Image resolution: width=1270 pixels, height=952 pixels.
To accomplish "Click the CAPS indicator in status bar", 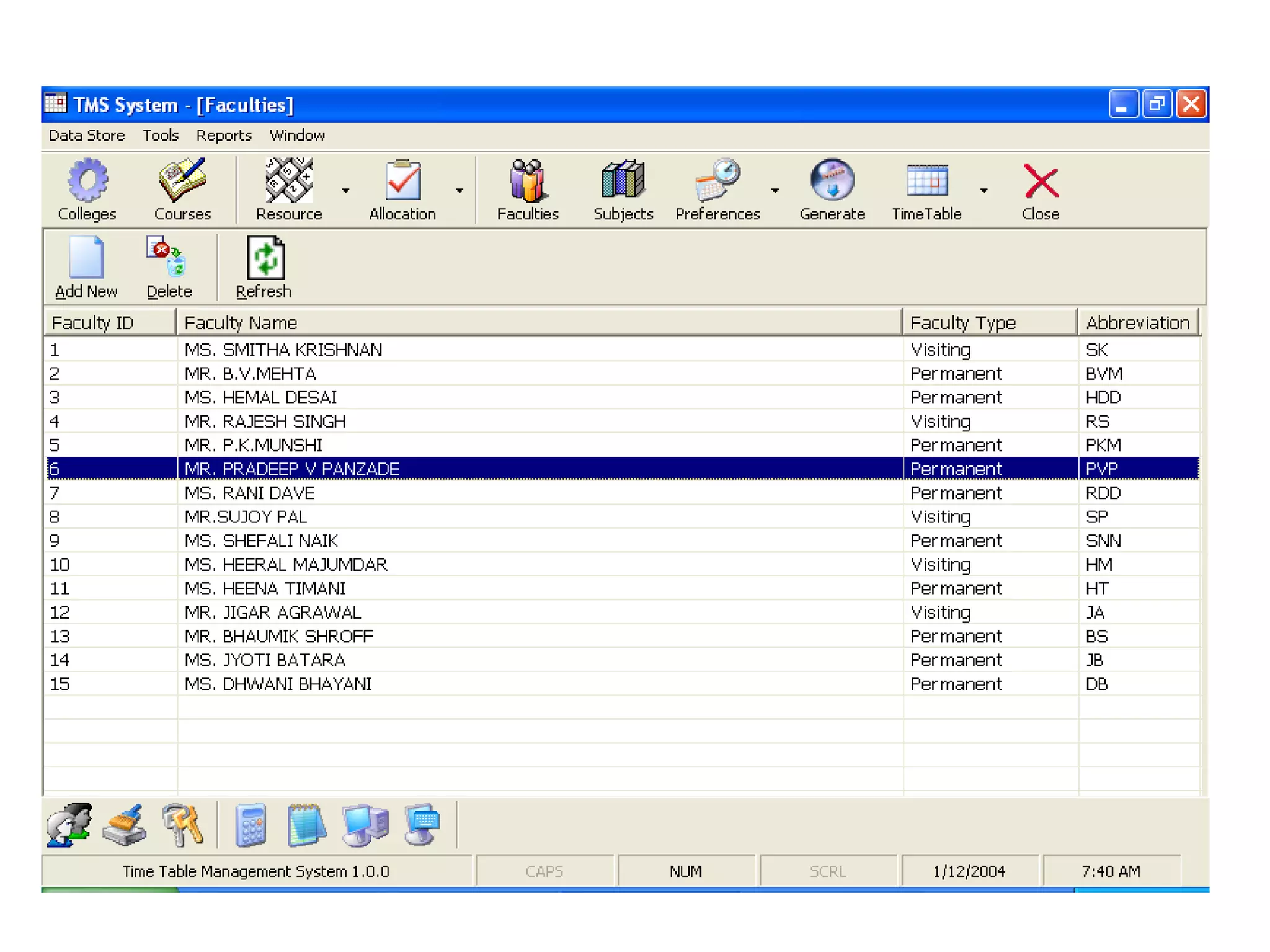I will (544, 871).
